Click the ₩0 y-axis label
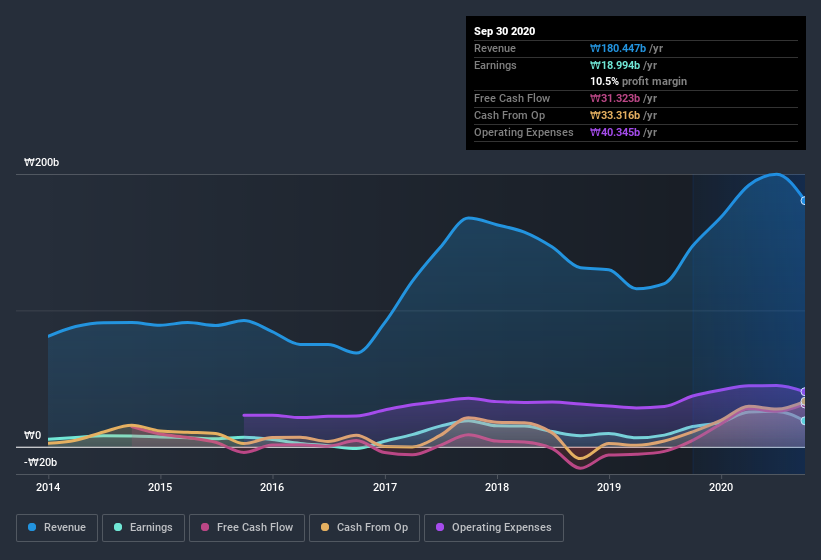The height and width of the screenshot is (560, 821). pos(32,435)
